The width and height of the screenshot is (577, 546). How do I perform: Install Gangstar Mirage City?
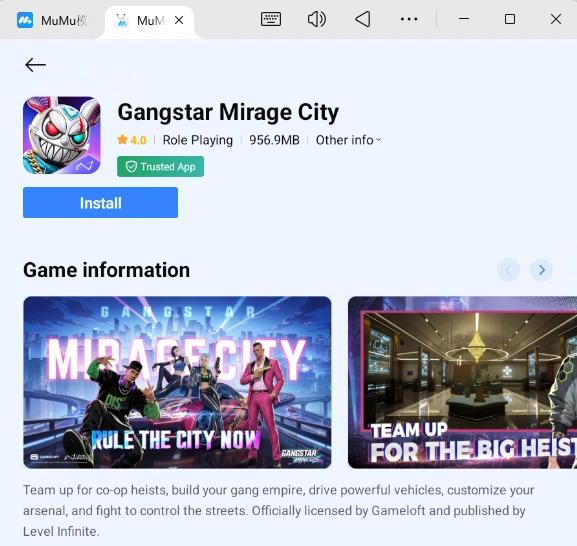pos(100,203)
